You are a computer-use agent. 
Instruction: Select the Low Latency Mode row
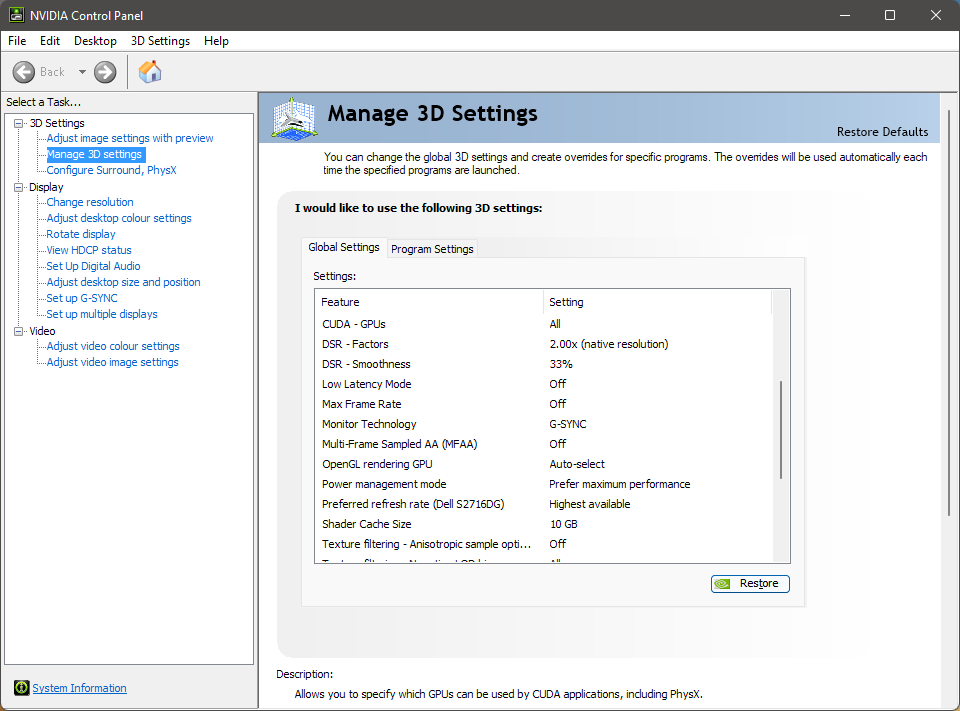point(544,384)
